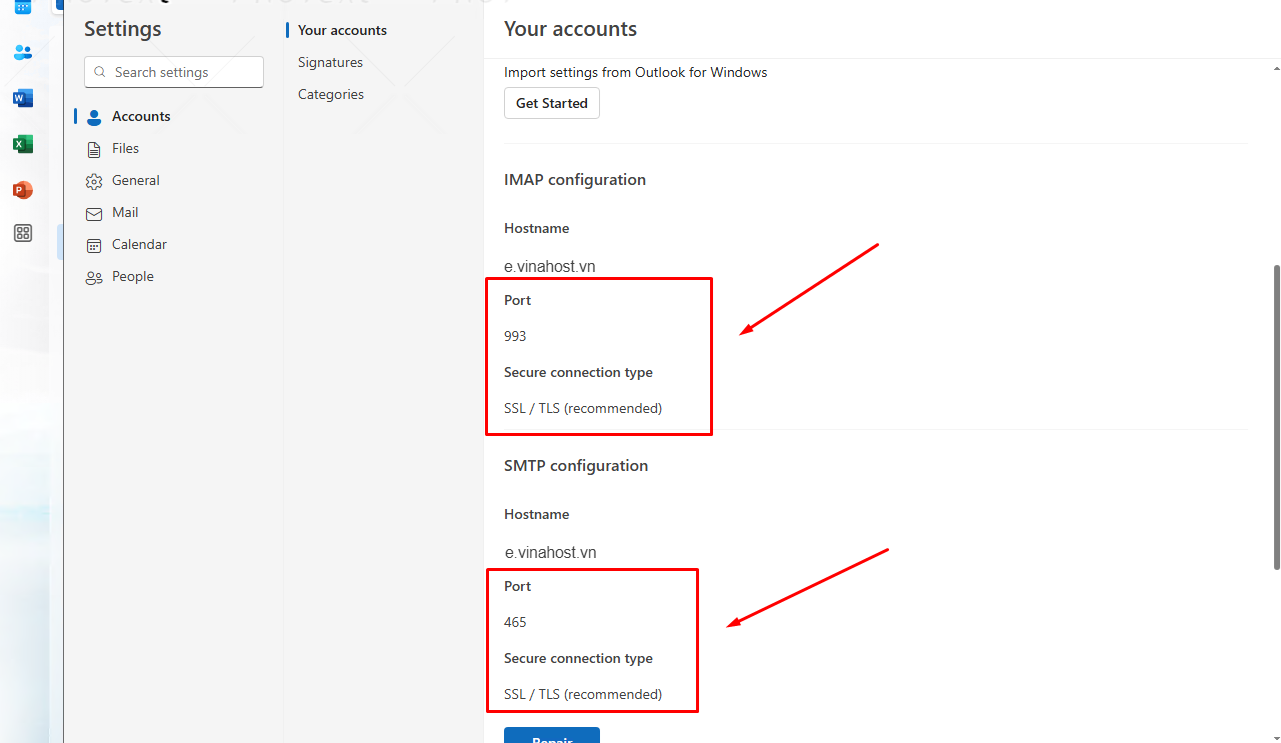This screenshot has width=1281, height=743.
Task: Click the magnifier icon in Search settings
Action: click(x=100, y=72)
